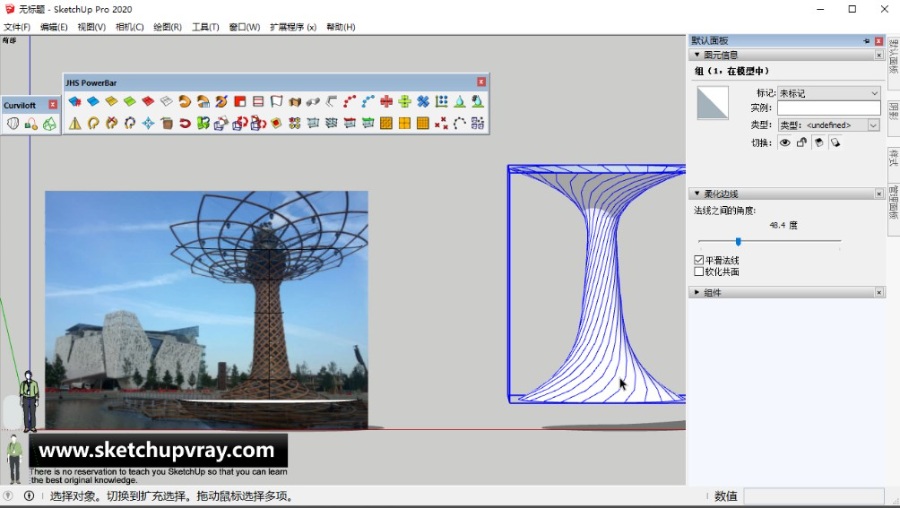Viewport: 900px width, 508px height.
Task: Select the Curviloft Loft along Path tool
Action: (31, 123)
